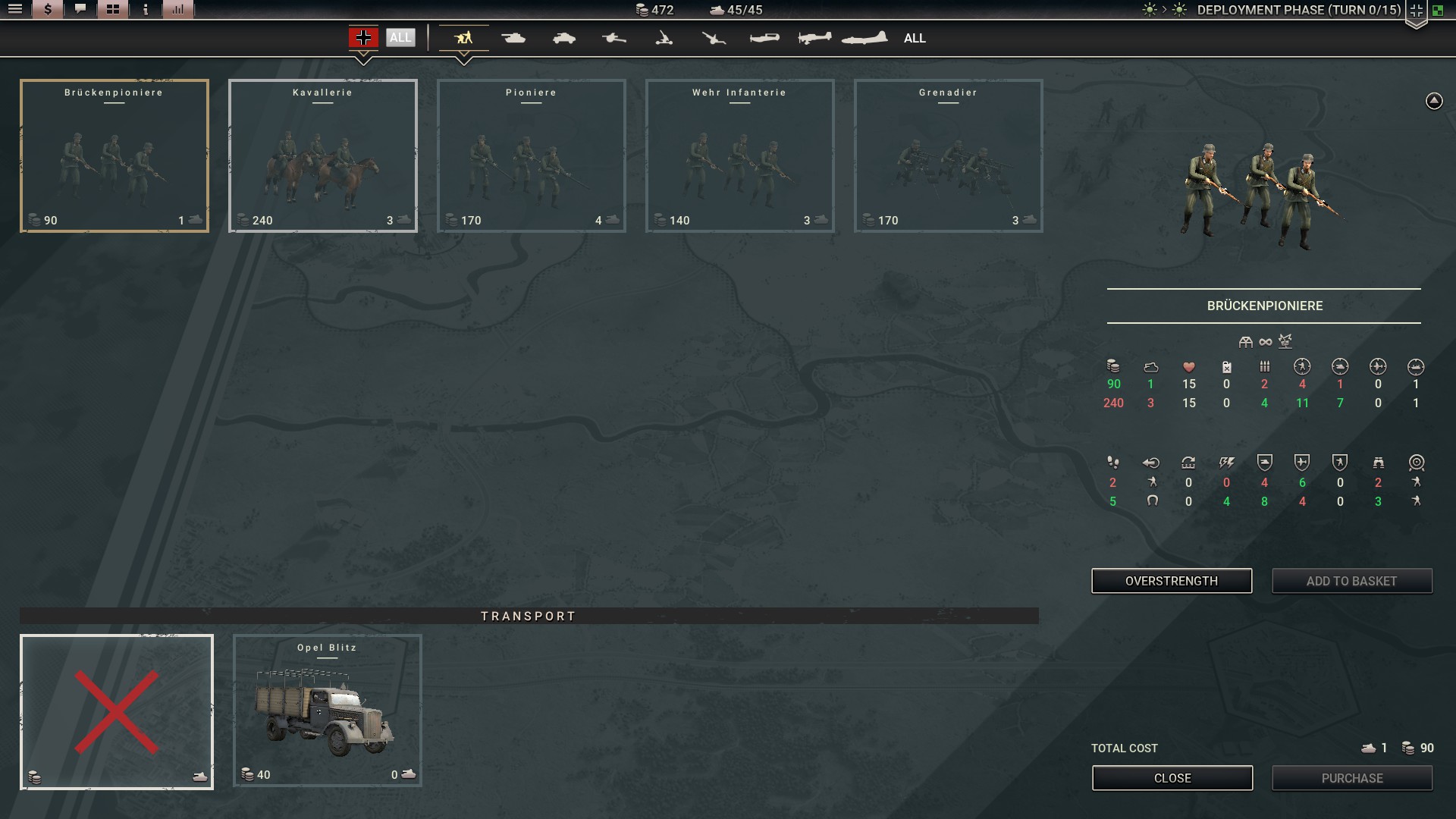Image resolution: width=1456 pixels, height=819 pixels.
Task: Click the movement footprints stat icon
Action: tap(1112, 463)
